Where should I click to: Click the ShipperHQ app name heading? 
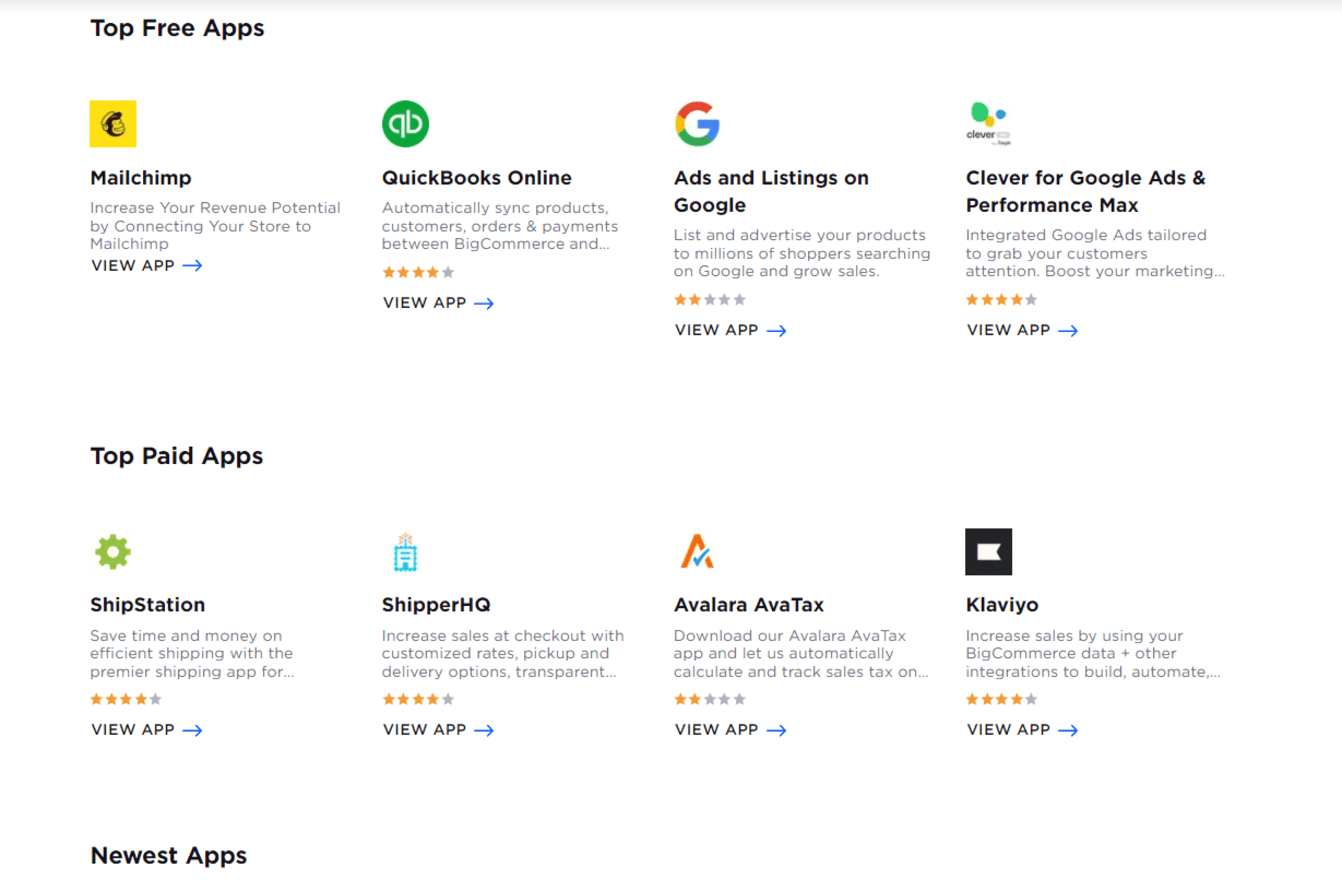pos(434,604)
